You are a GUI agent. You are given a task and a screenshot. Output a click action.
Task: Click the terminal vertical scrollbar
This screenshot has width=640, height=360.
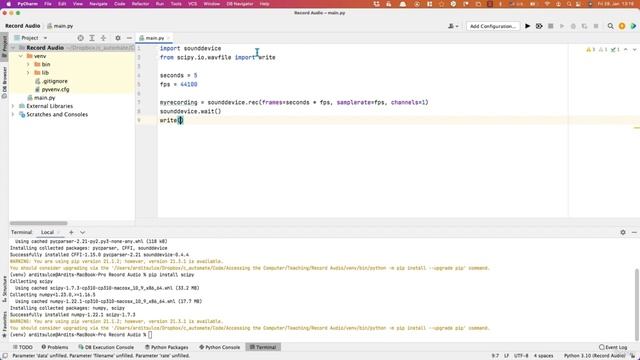[636, 304]
